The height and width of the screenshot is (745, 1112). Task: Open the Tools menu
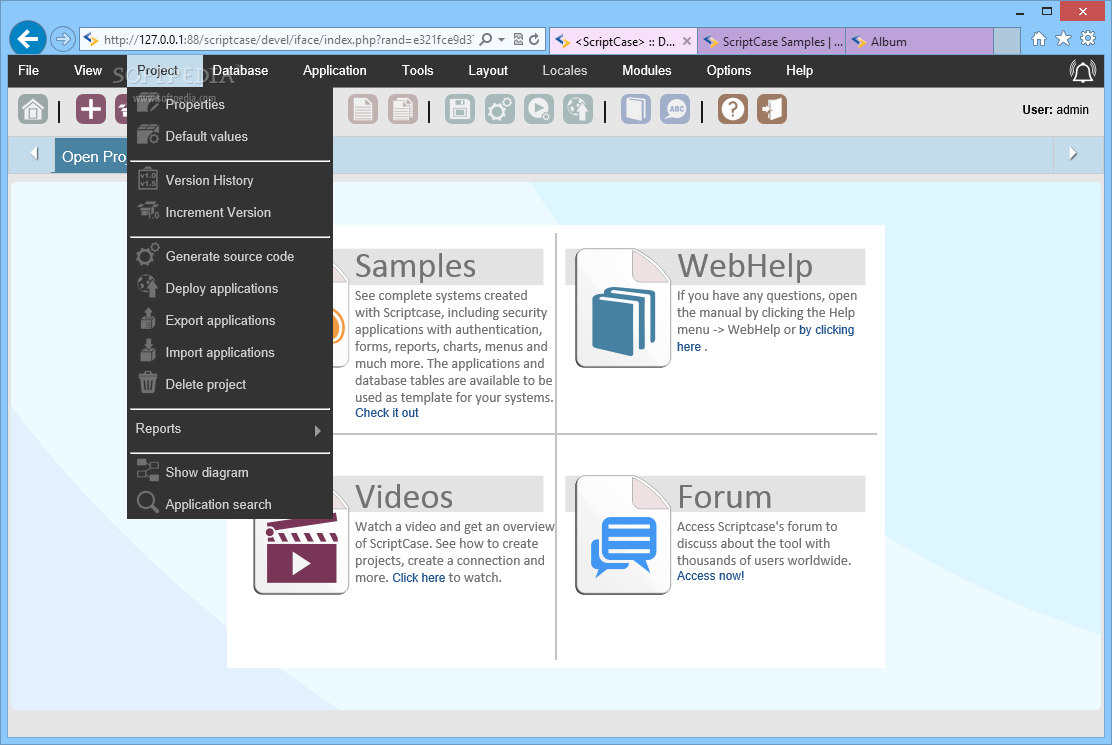[418, 70]
